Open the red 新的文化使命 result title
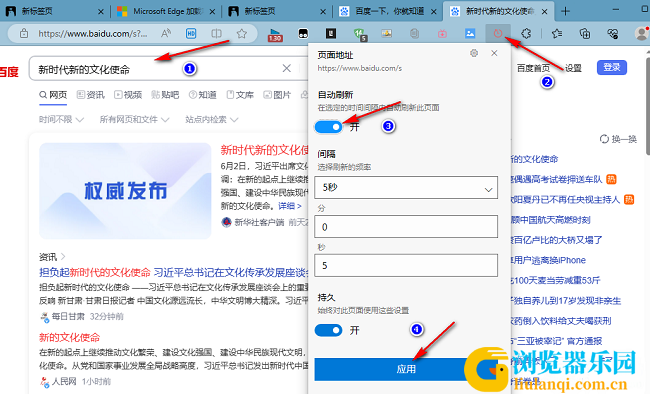The image size is (650, 394). (70, 337)
